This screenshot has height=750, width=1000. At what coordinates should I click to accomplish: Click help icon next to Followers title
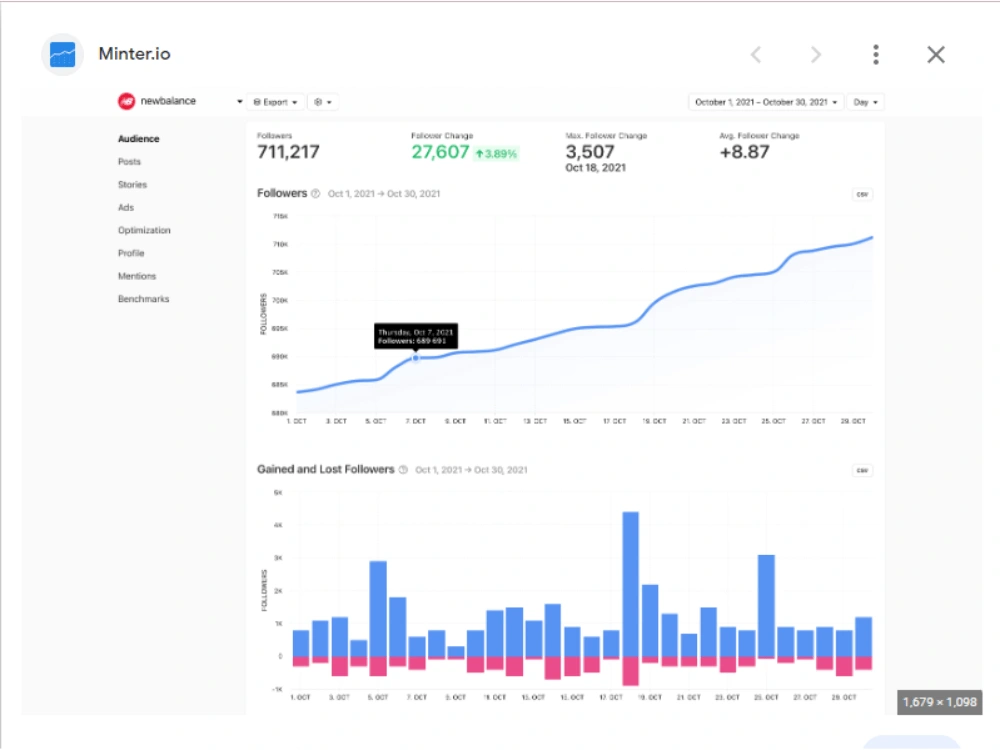click(x=315, y=194)
